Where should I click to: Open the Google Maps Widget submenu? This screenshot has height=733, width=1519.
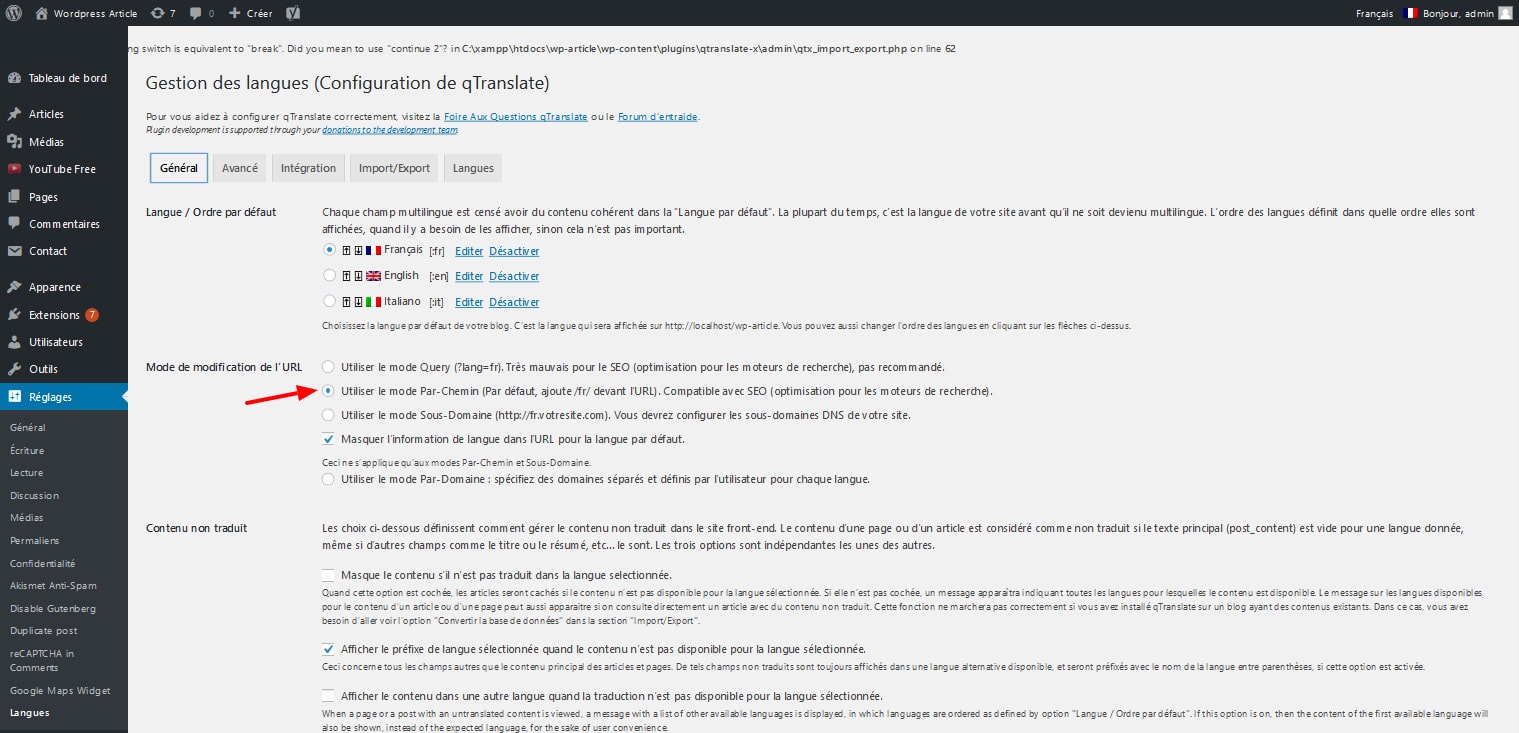click(x=60, y=691)
